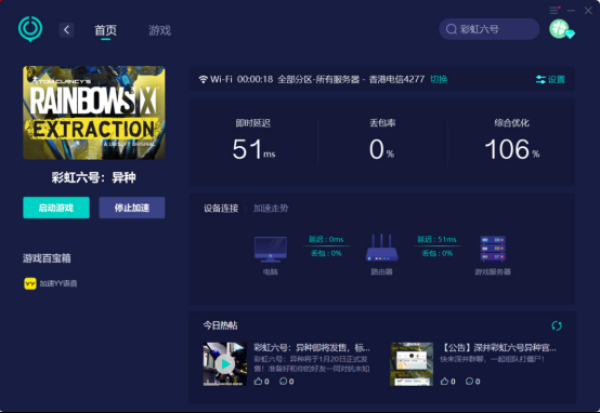Switch to the 加速走势 tab
600x413 pixels.
pos(270,208)
